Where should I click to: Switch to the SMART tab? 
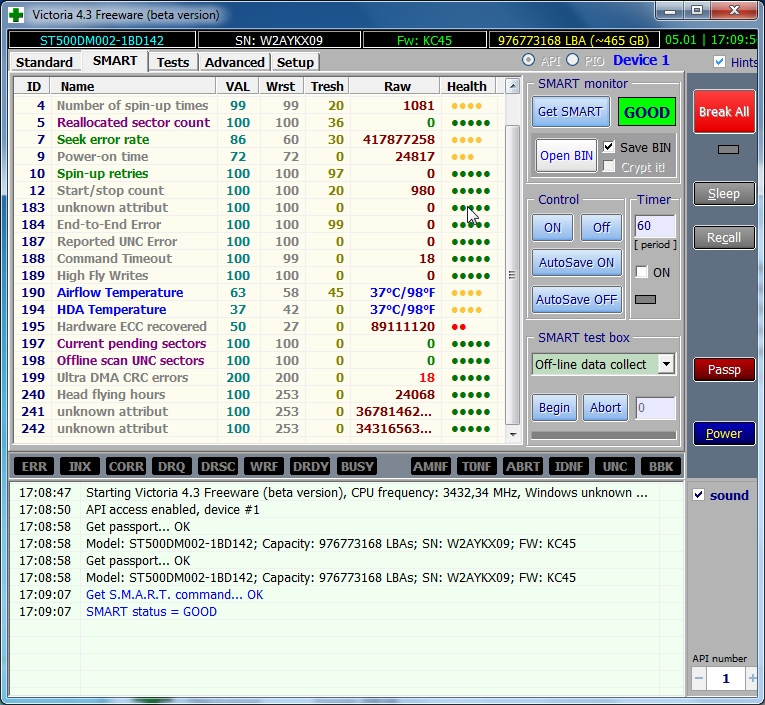pyautogui.click(x=115, y=61)
